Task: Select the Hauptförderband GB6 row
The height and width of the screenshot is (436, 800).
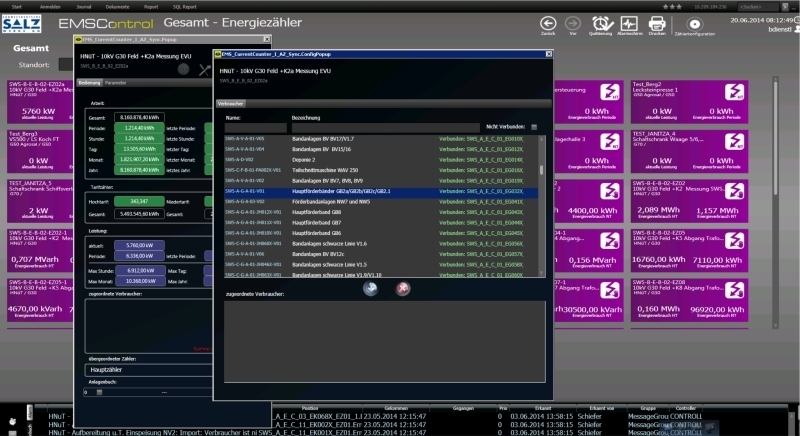Action: pyautogui.click(x=381, y=233)
